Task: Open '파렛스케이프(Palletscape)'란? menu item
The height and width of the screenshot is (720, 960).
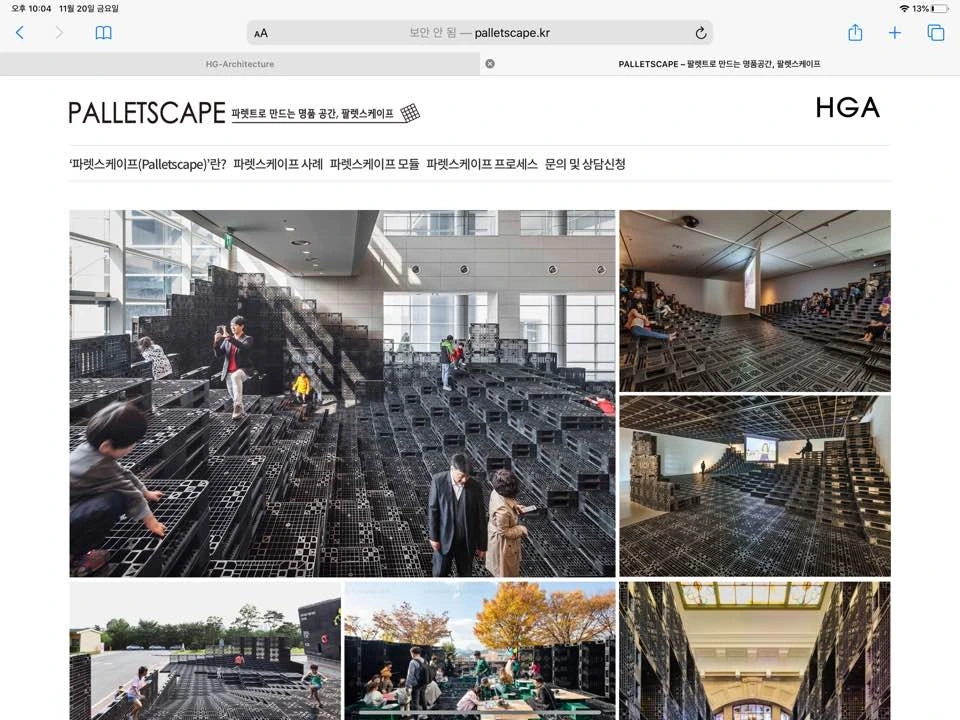Action: click(x=148, y=164)
